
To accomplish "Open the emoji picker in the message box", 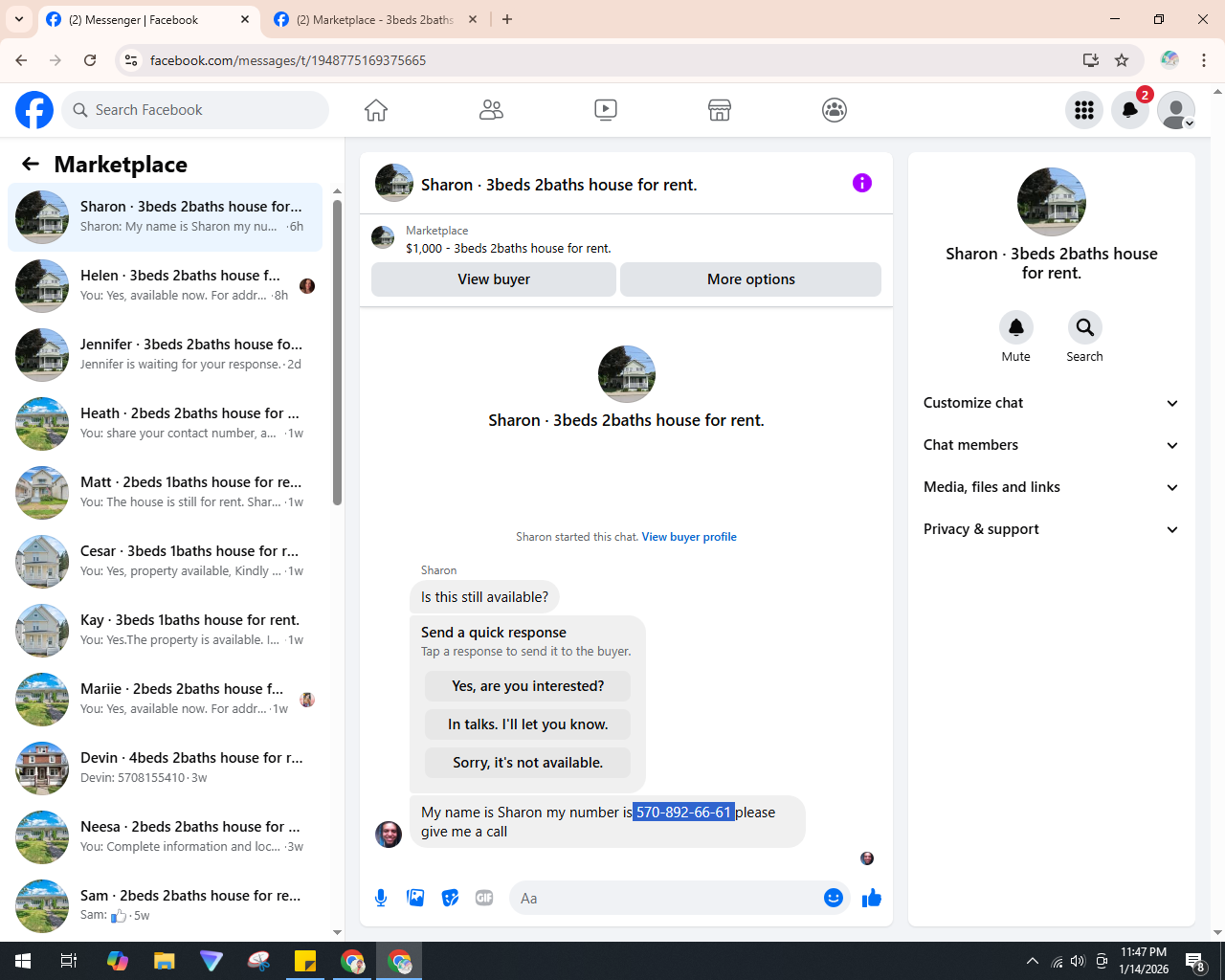I will pos(834,898).
